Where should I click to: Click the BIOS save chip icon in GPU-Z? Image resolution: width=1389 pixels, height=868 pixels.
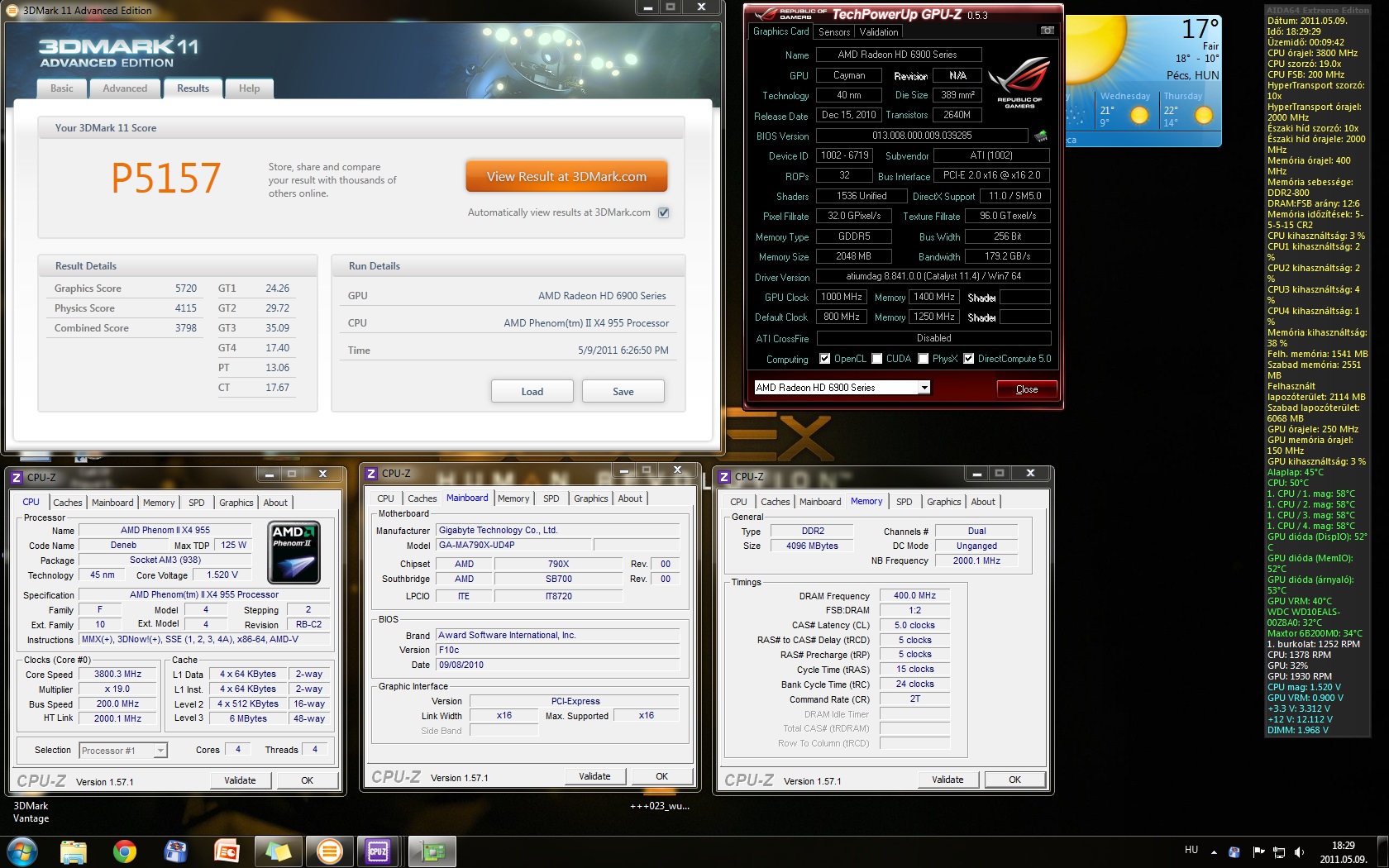coord(1041,136)
